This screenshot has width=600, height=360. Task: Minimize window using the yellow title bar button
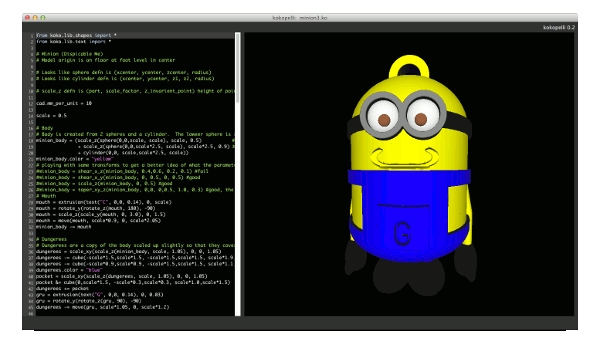[35, 18]
